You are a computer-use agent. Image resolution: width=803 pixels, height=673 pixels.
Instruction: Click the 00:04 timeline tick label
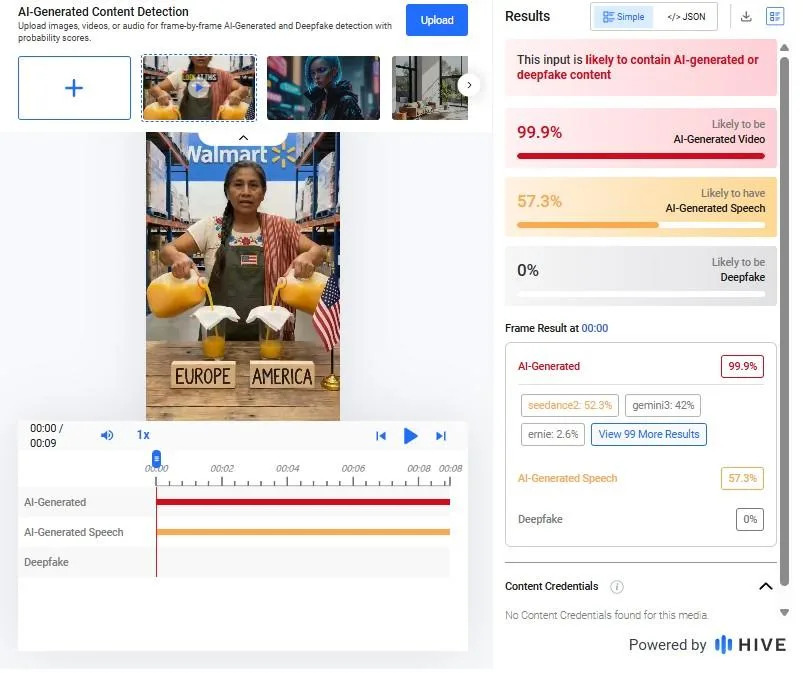[x=287, y=468]
